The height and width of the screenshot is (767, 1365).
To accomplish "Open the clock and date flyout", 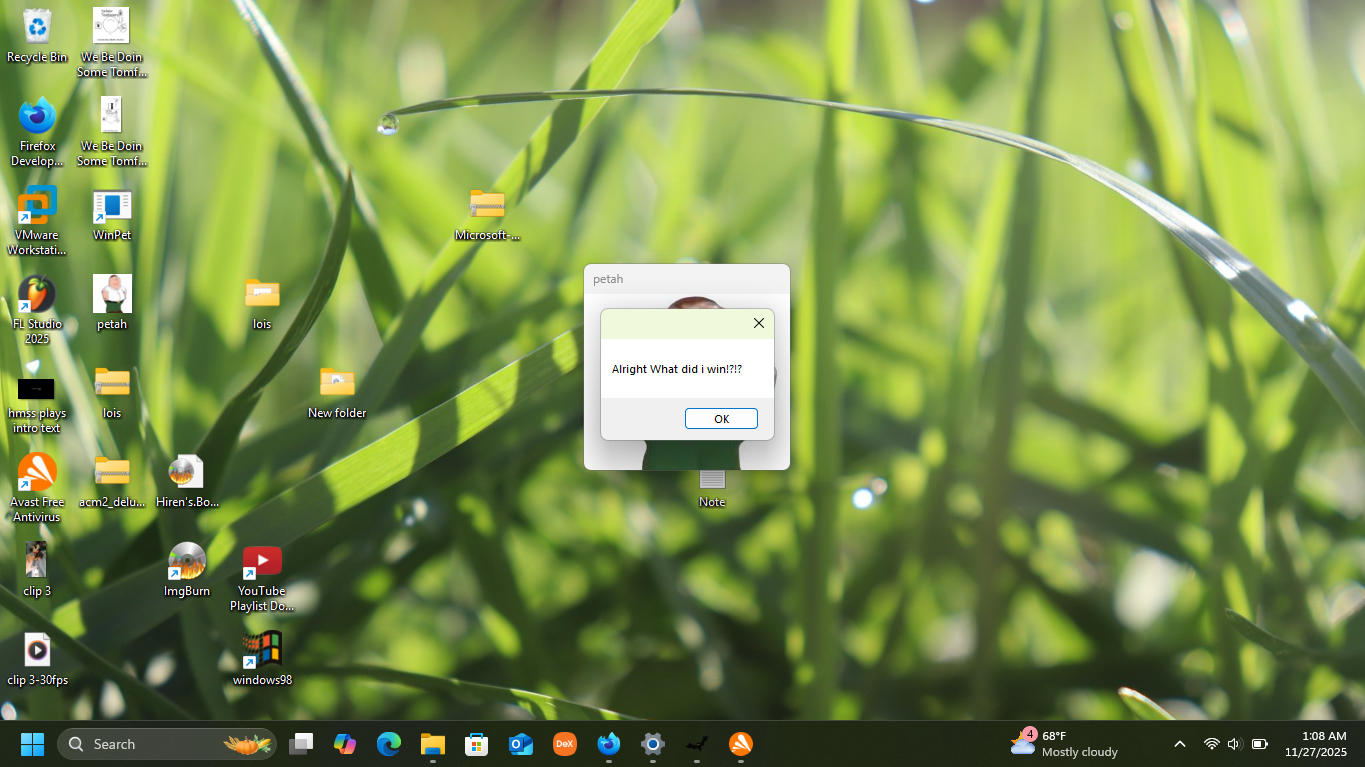I will (1316, 744).
